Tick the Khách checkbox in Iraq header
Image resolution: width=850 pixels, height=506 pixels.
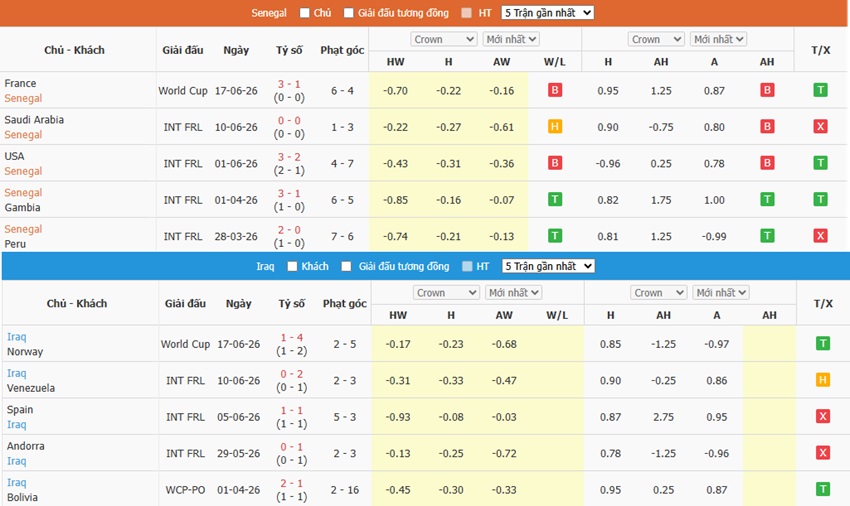pyautogui.click(x=292, y=266)
